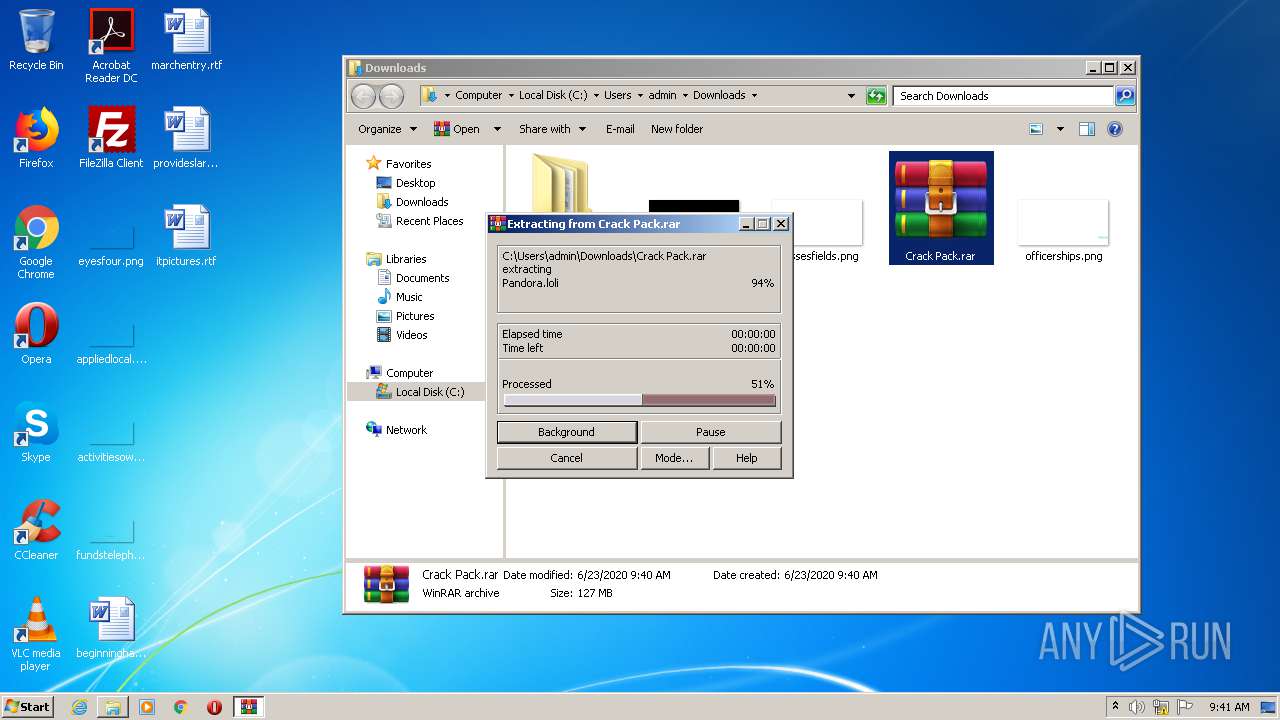This screenshot has width=1280, height=720.
Task: Click New folder in the Explorer toolbar
Action: [x=677, y=129]
